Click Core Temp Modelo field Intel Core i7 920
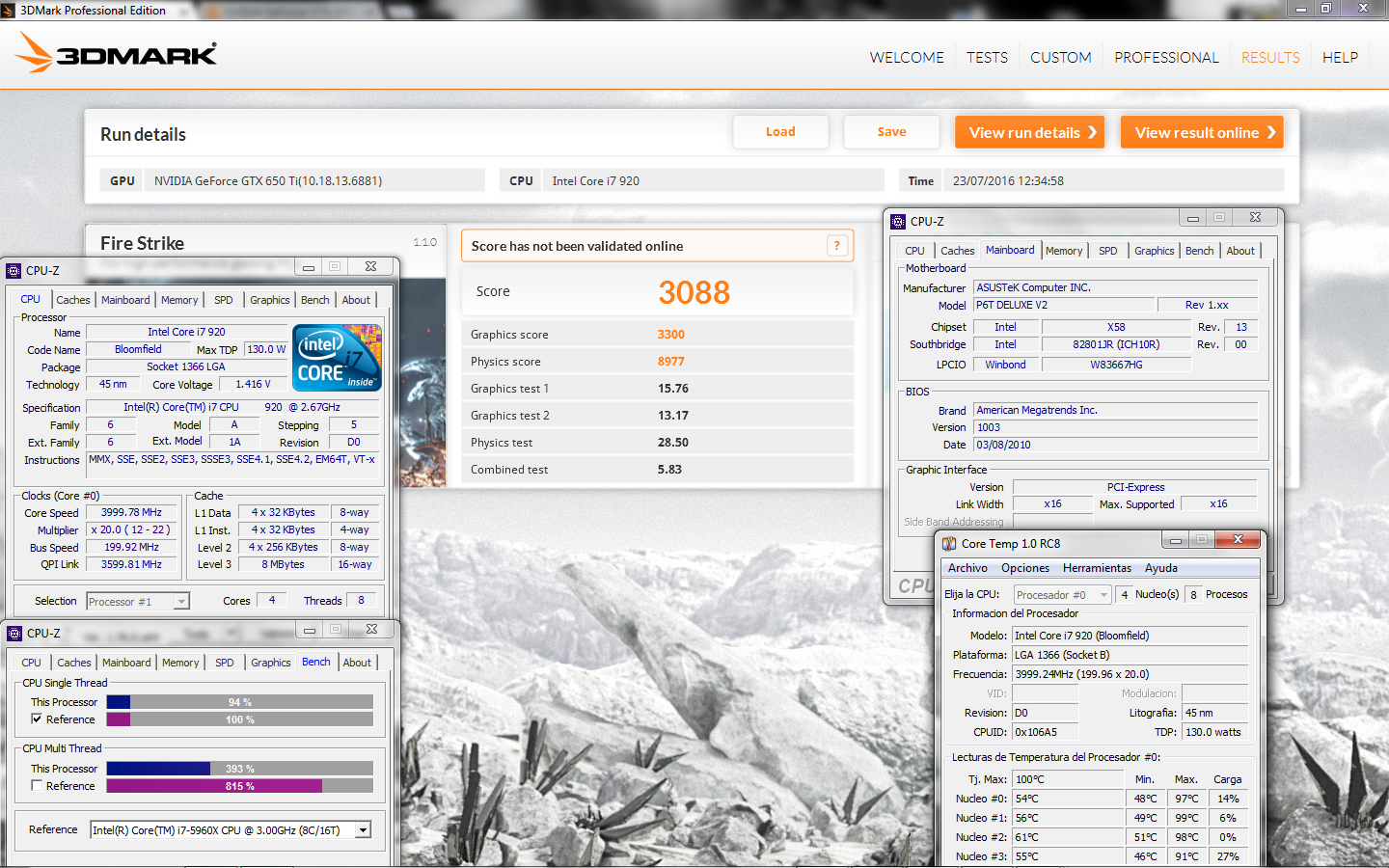The height and width of the screenshot is (868, 1389). (1130, 636)
